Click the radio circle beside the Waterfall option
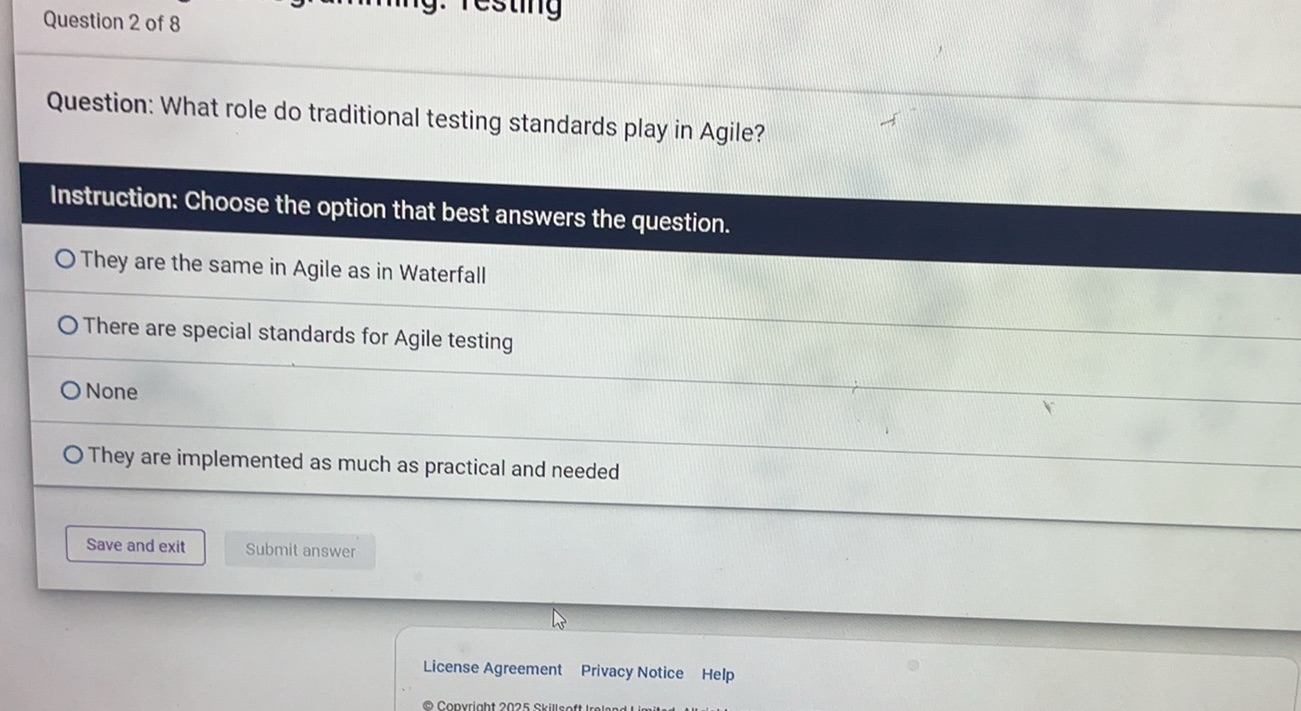 click(64, 258)
